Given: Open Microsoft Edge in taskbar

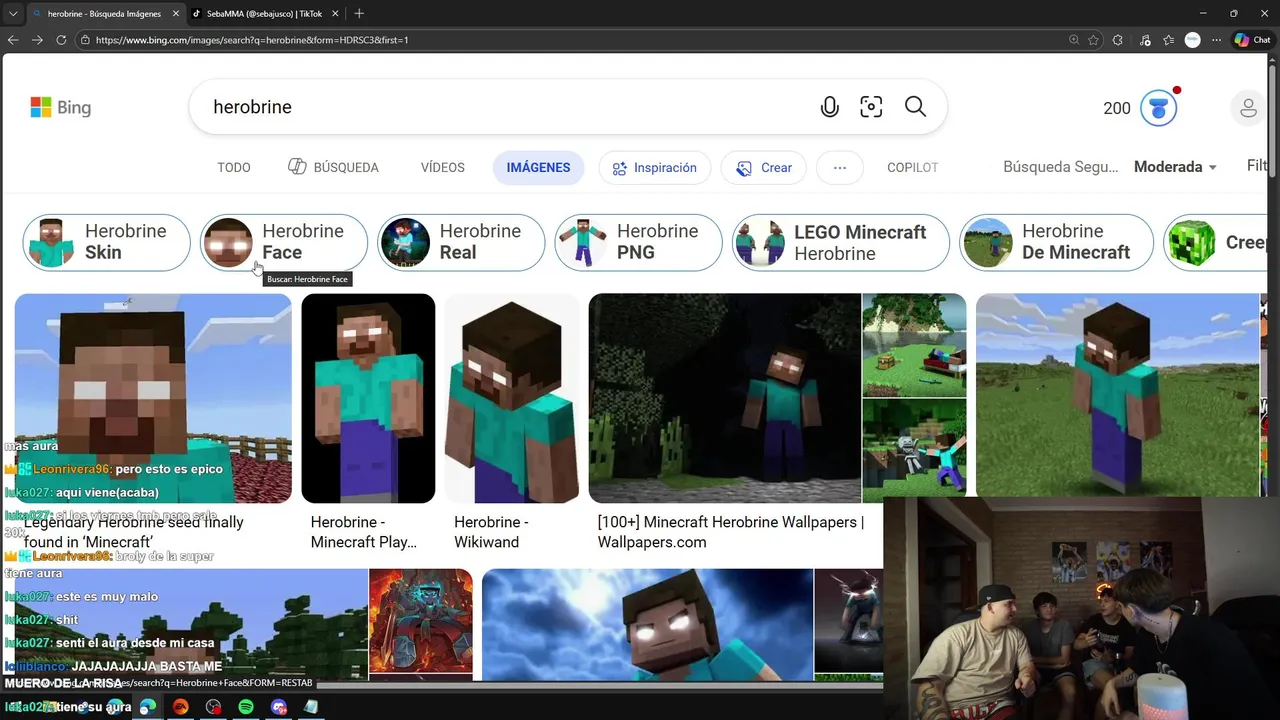Looking at the screenshot, I should coord(148,707).
